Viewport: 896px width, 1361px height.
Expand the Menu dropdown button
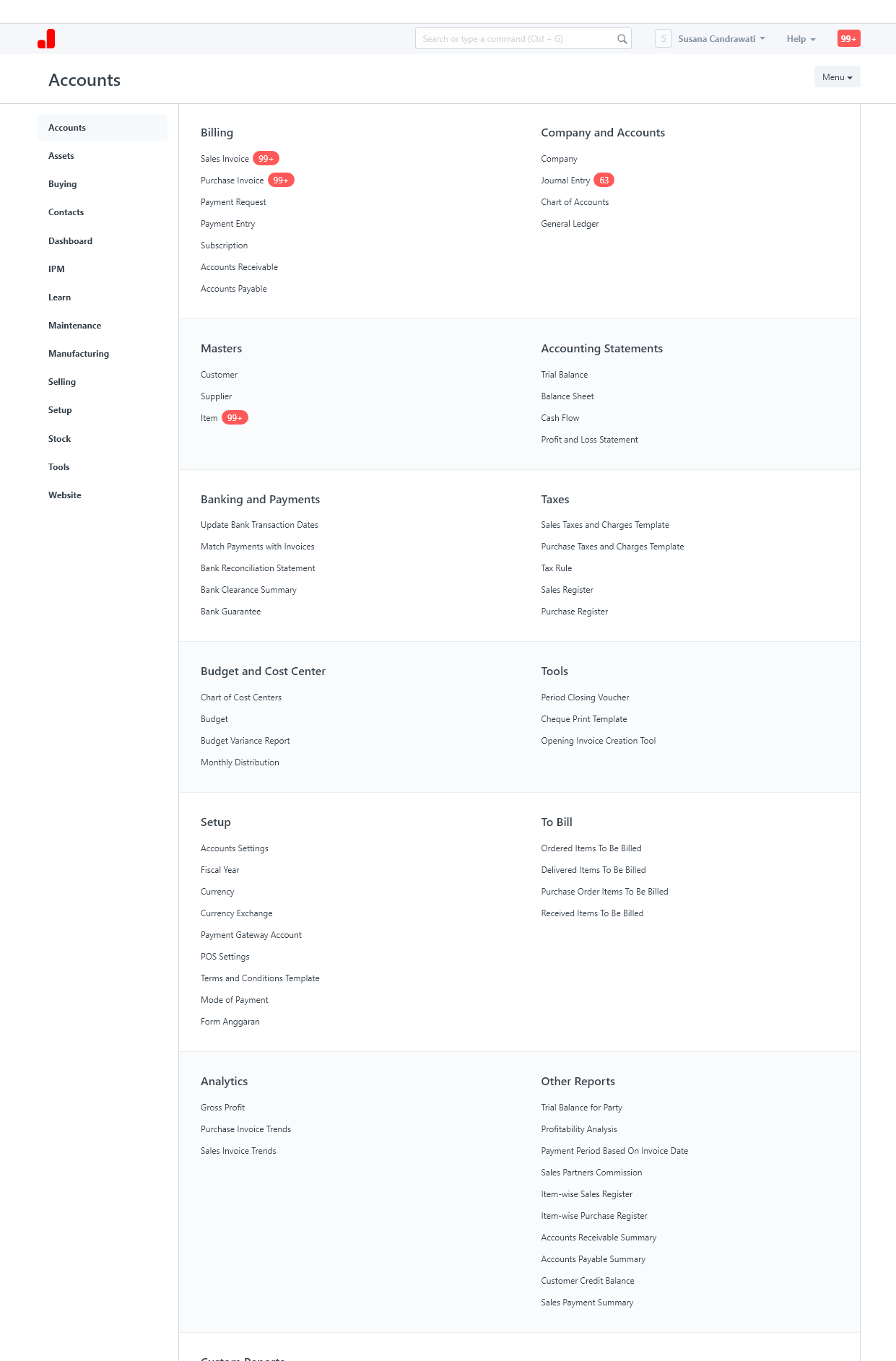click(x=837, y=77)
